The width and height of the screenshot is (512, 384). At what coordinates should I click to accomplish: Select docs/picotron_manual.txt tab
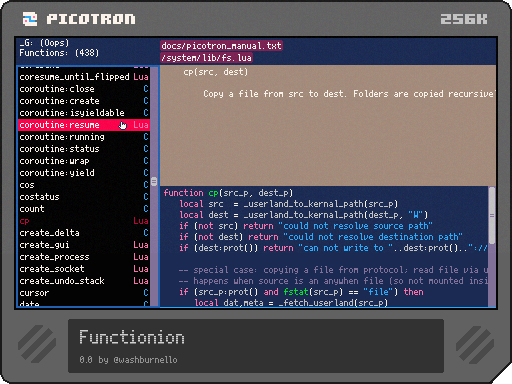221,46
